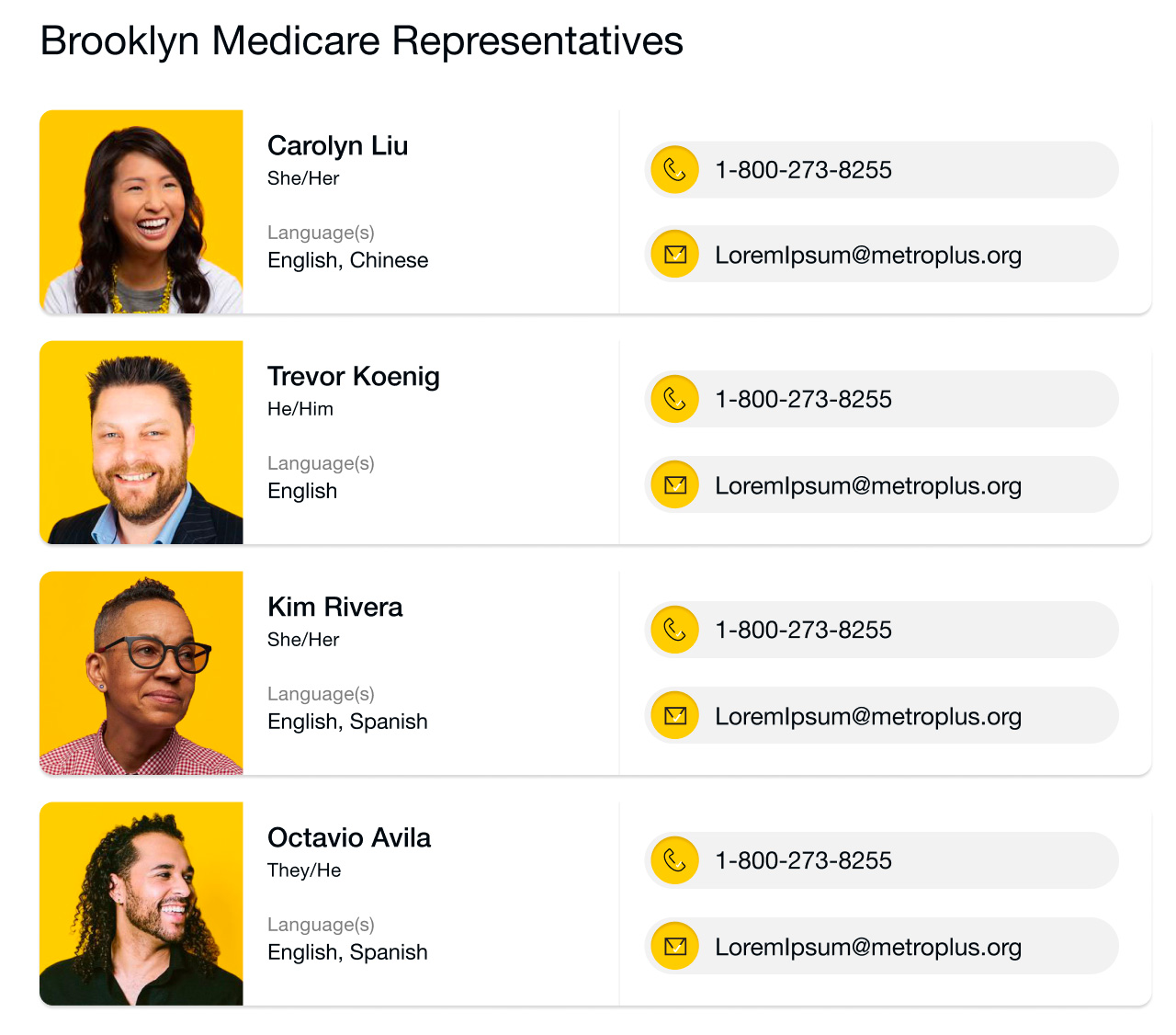Click the envelope icon for Octavio Avila
This screenshot has width=1176, height=1035.
tap(675, 946)
